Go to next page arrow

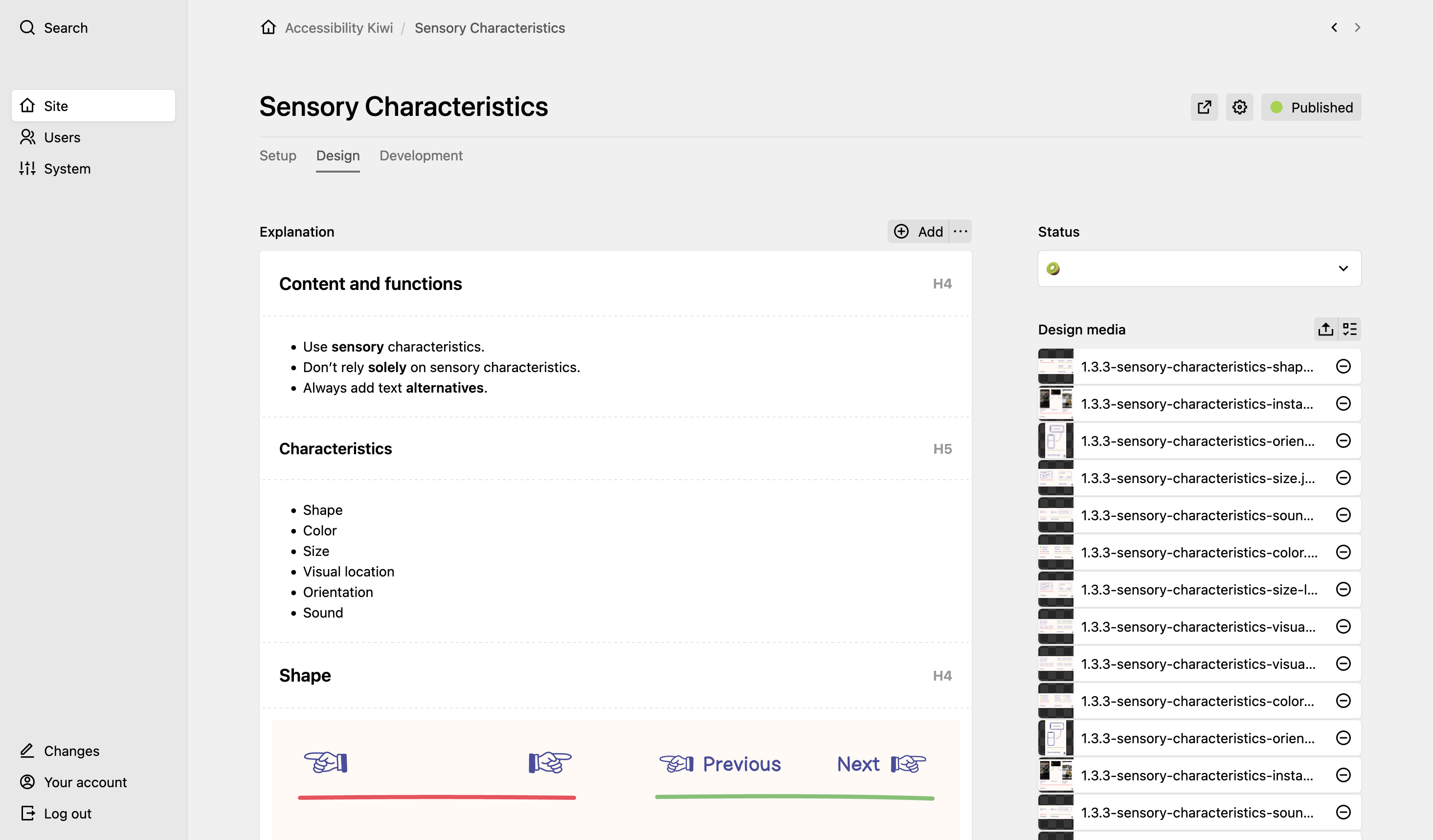1357,27
